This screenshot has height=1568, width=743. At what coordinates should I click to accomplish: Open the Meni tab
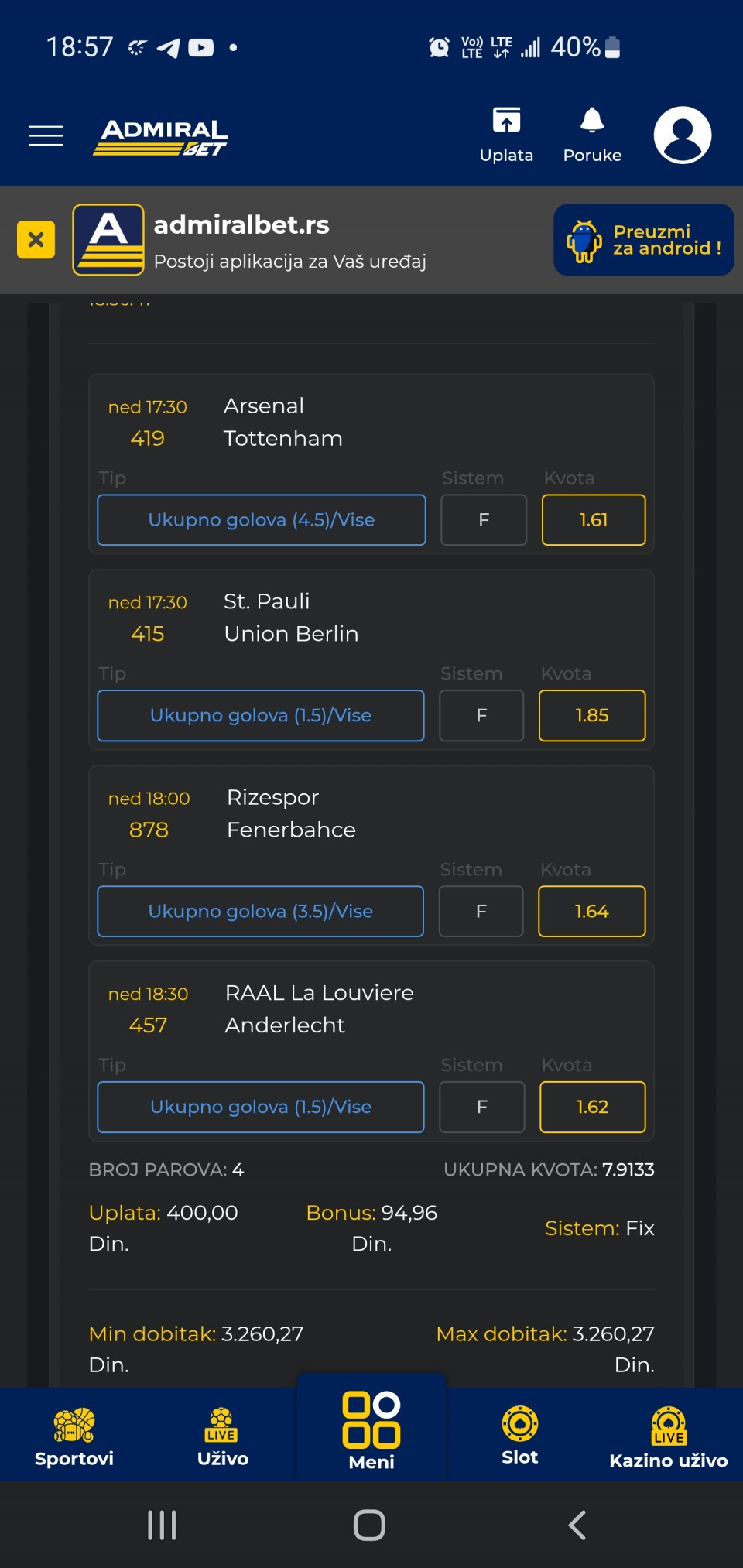[x=371, y=1430]
